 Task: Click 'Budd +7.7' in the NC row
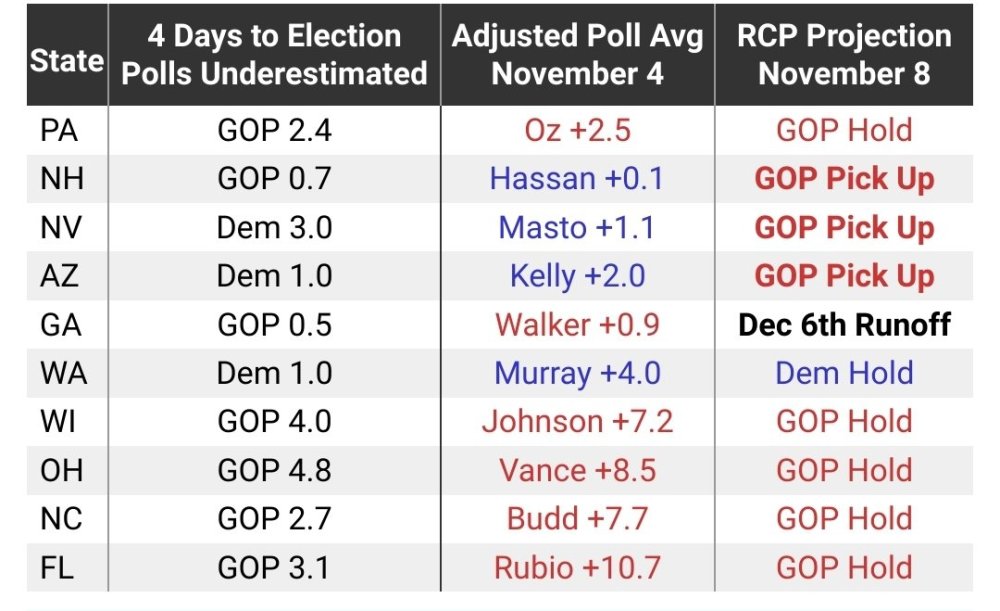577,519
